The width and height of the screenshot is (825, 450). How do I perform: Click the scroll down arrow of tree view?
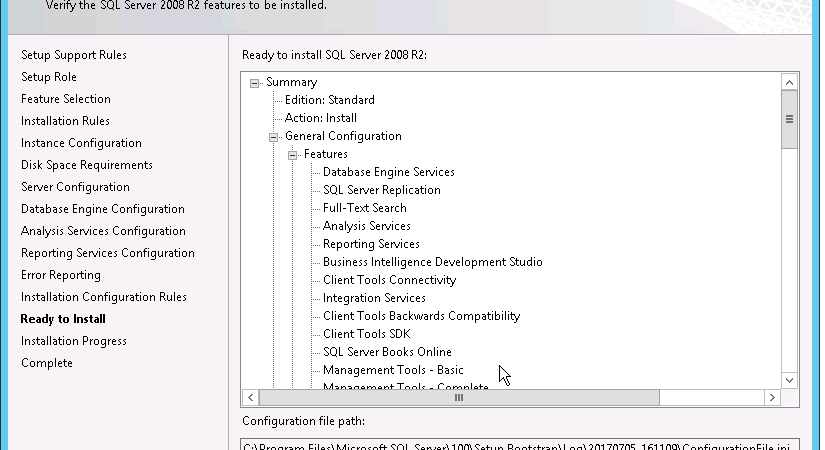789,380
